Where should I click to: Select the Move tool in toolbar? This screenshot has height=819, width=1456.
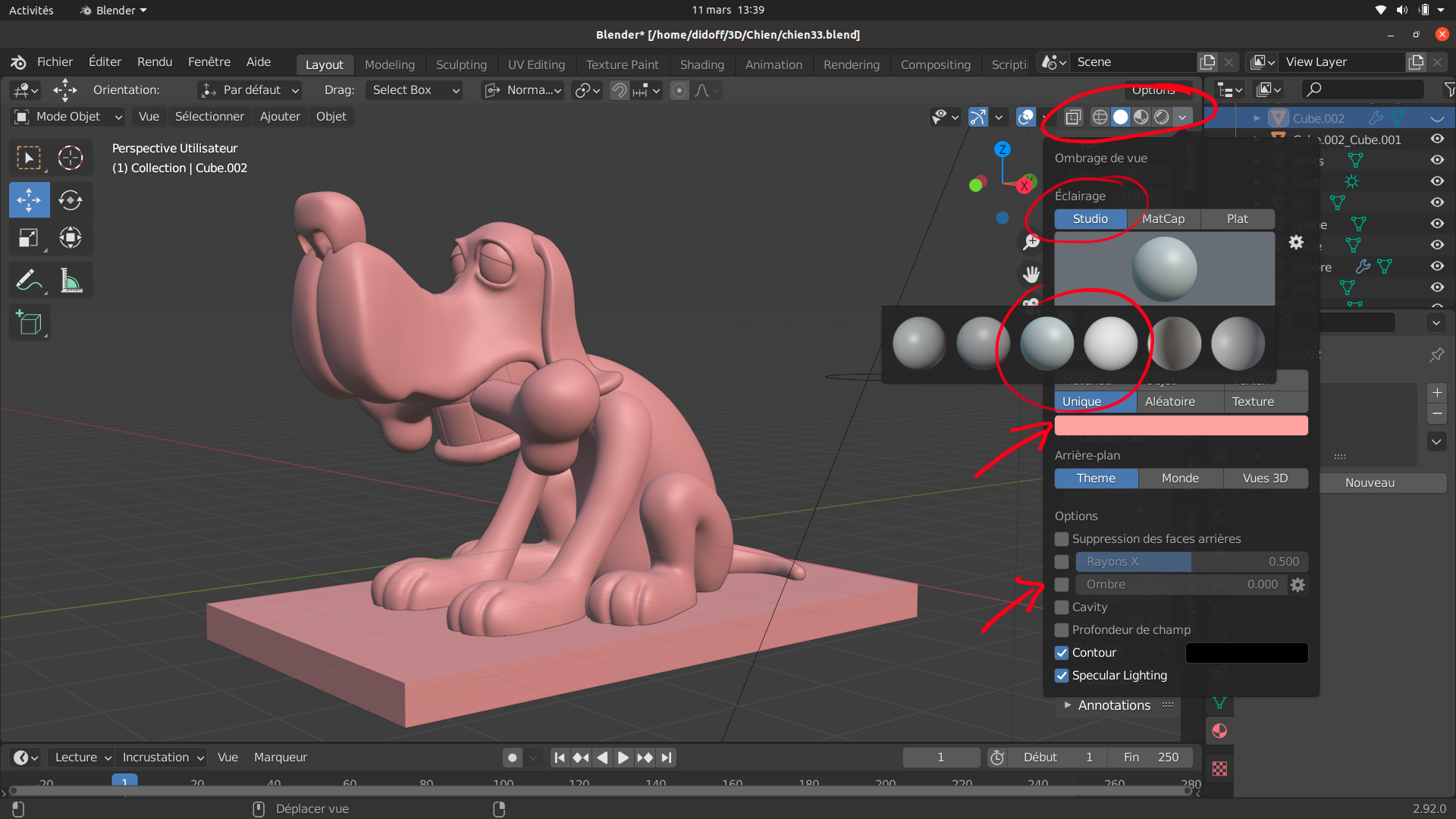[29, 200]
